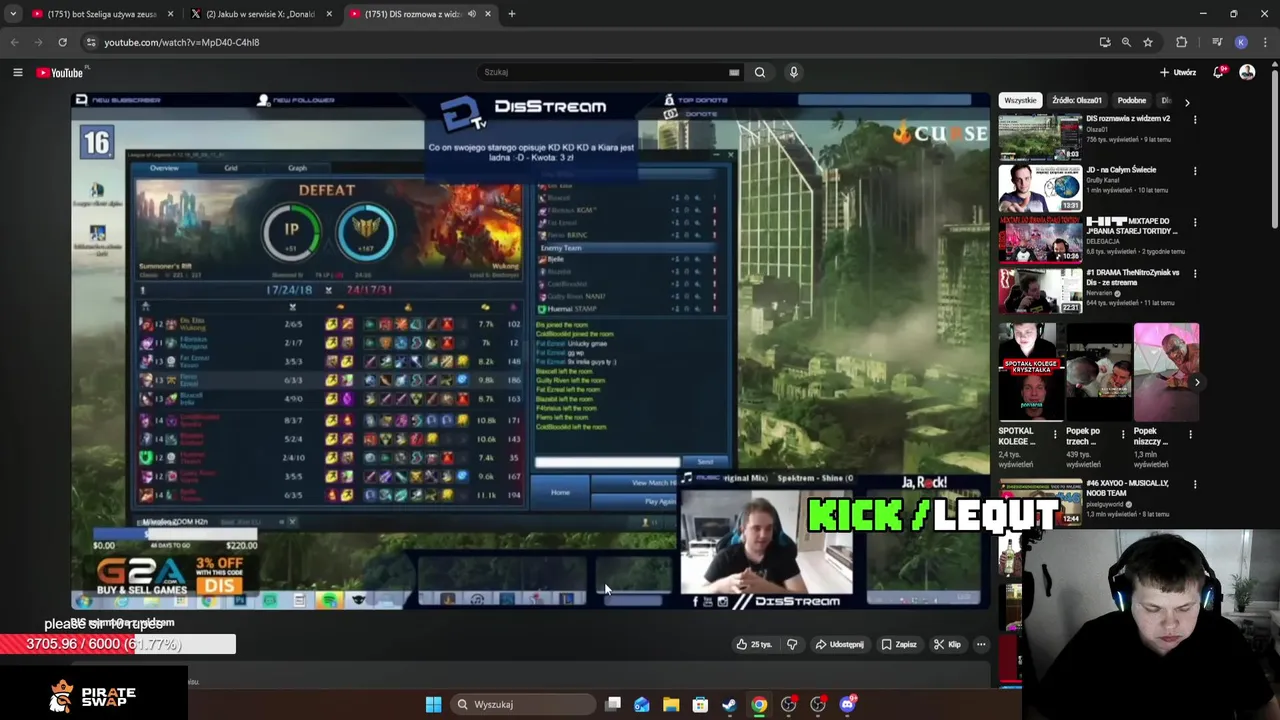
Task: Open the Chrome profile K avatar
Action: [1241, 42]
